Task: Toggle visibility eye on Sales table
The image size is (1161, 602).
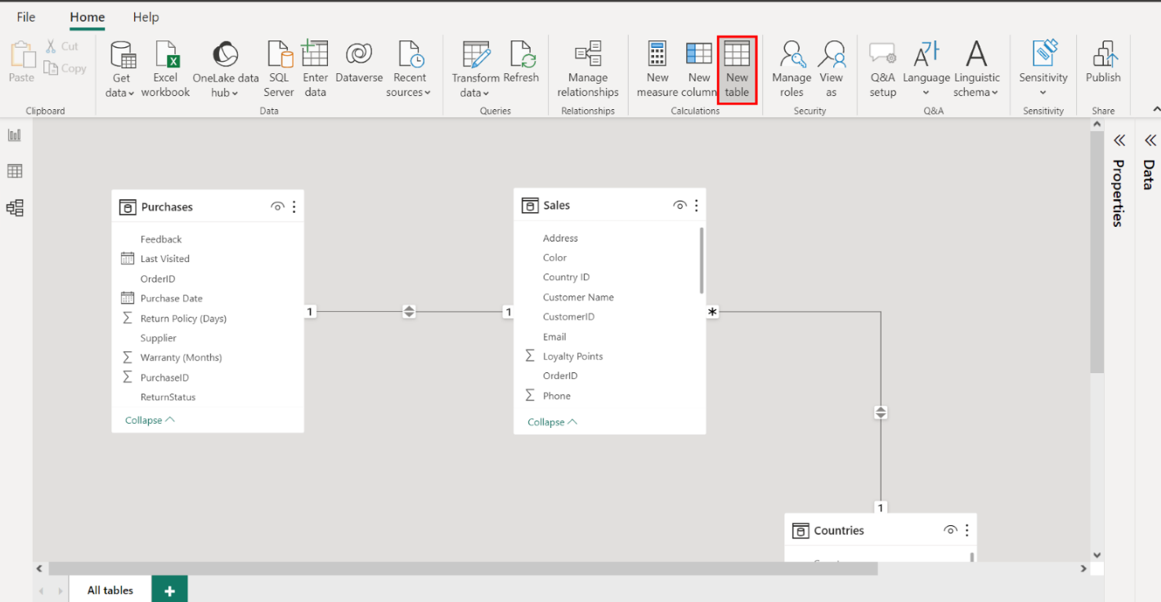Action: pyautogui.click(x=679, y=206)
